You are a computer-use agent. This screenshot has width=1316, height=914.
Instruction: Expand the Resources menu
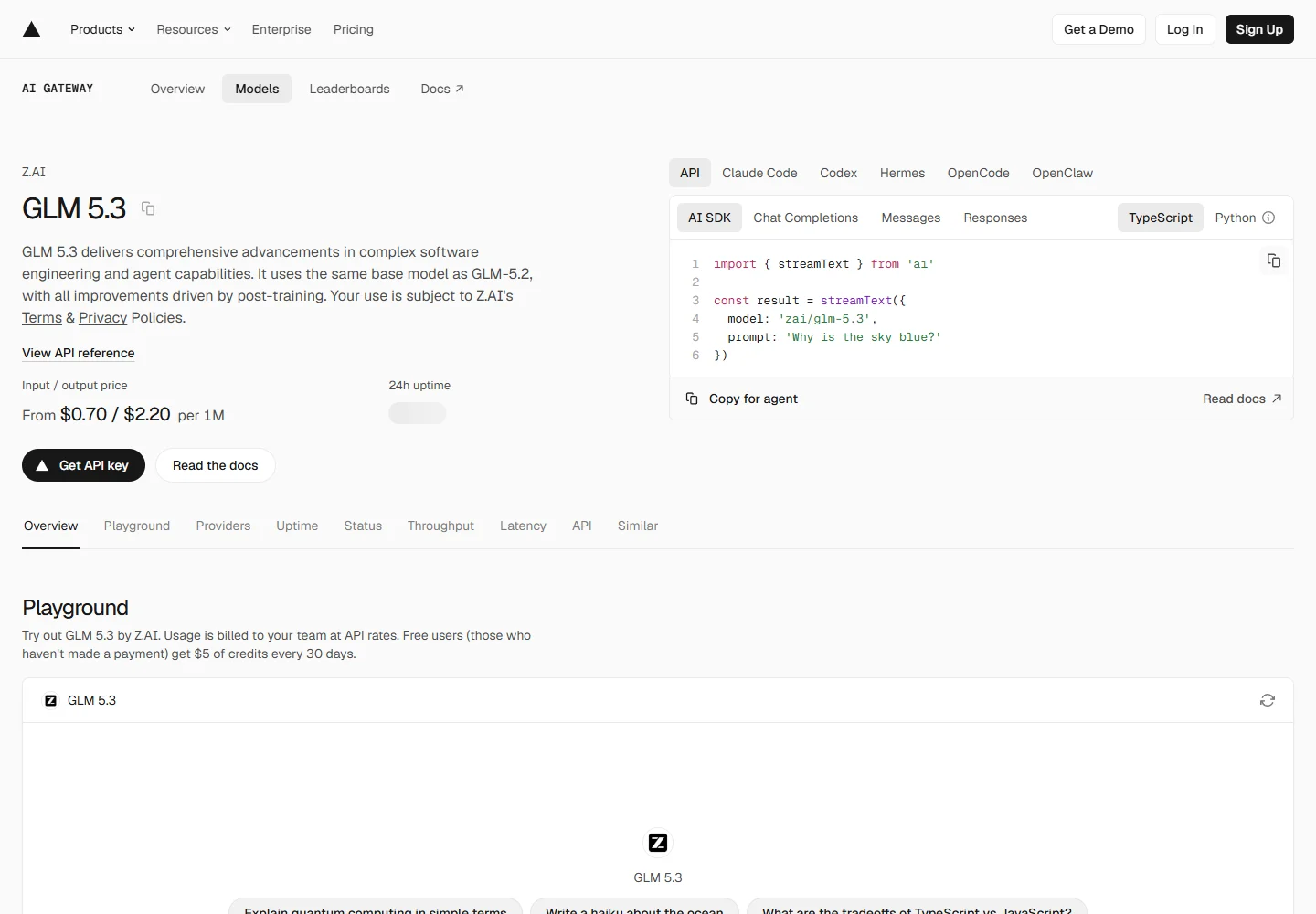tap(194, 29)
